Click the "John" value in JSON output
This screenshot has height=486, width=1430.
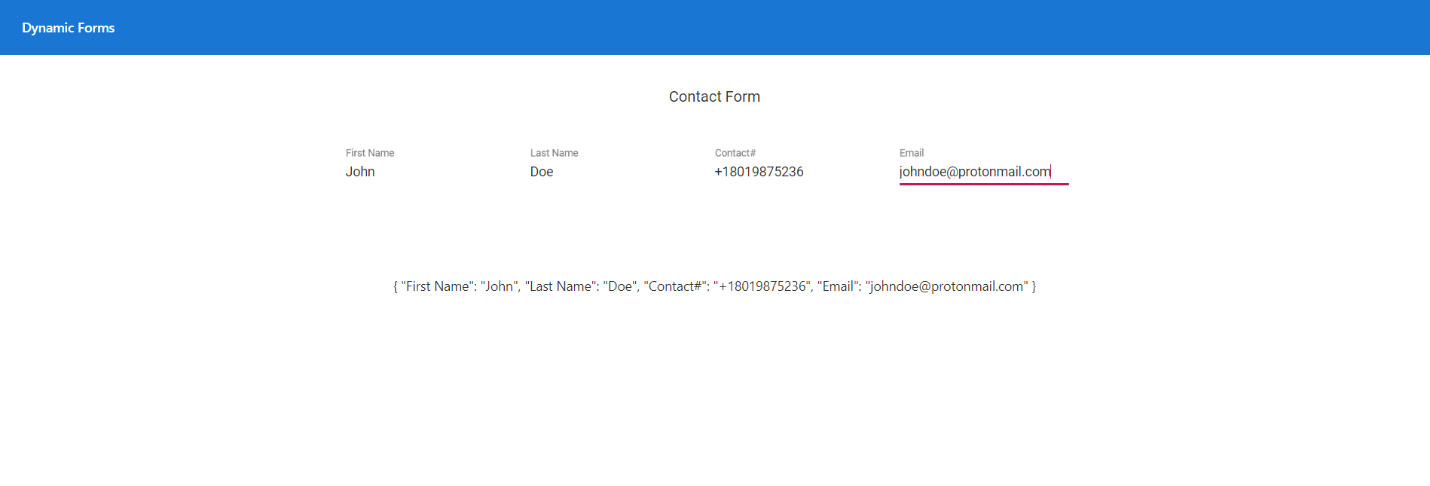(x=499, y=287)
